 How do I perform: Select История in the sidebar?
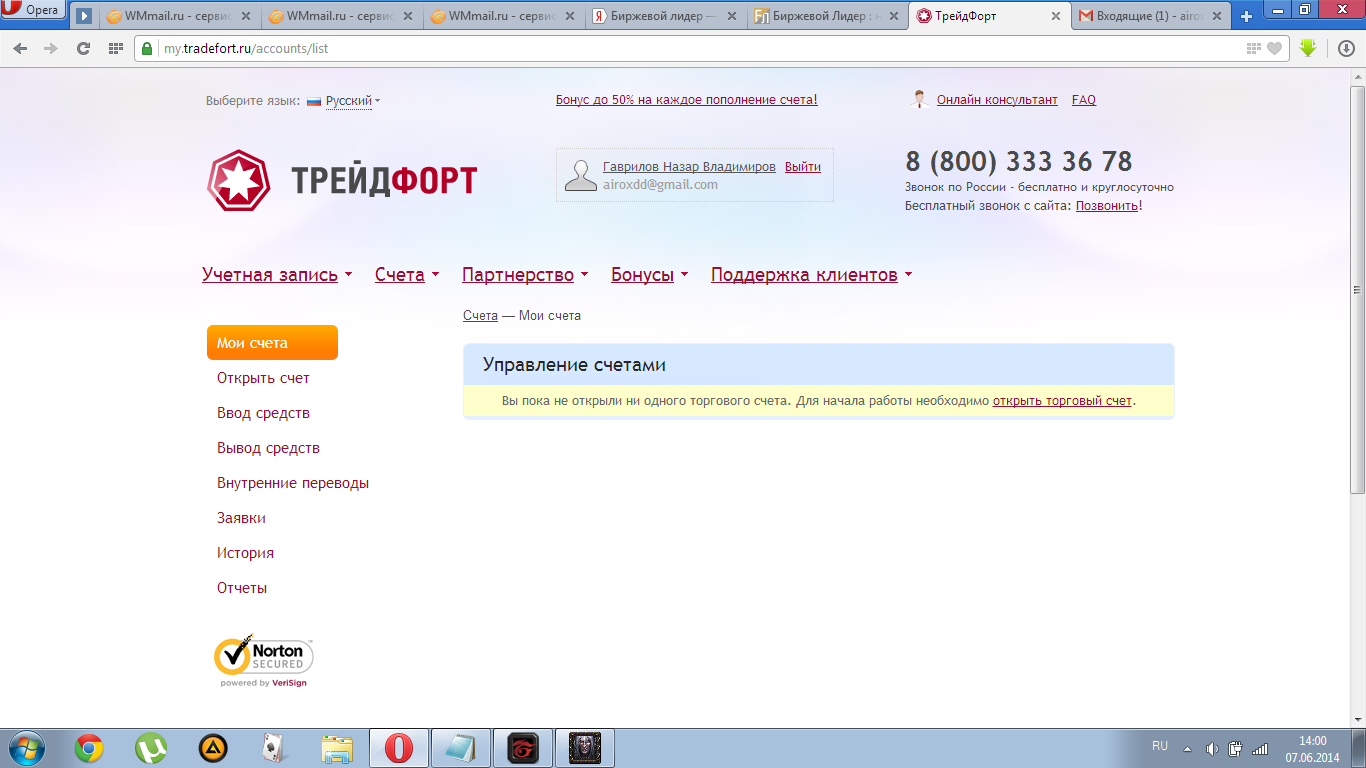[x=245, y=553]
